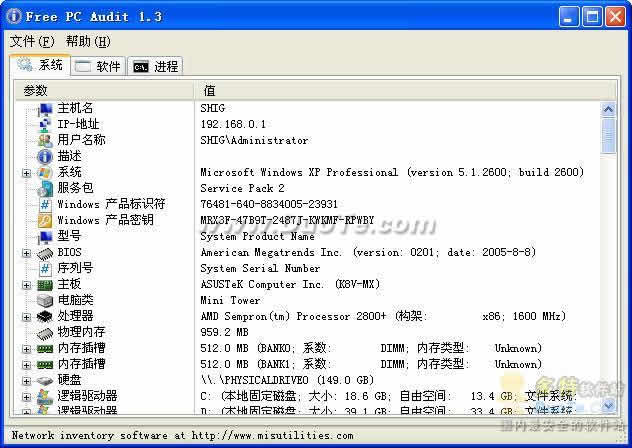The width and height of the screenshot is (632, 448).
Task: Select the IP-地址 row label
Action: click(x=78, y=124)
